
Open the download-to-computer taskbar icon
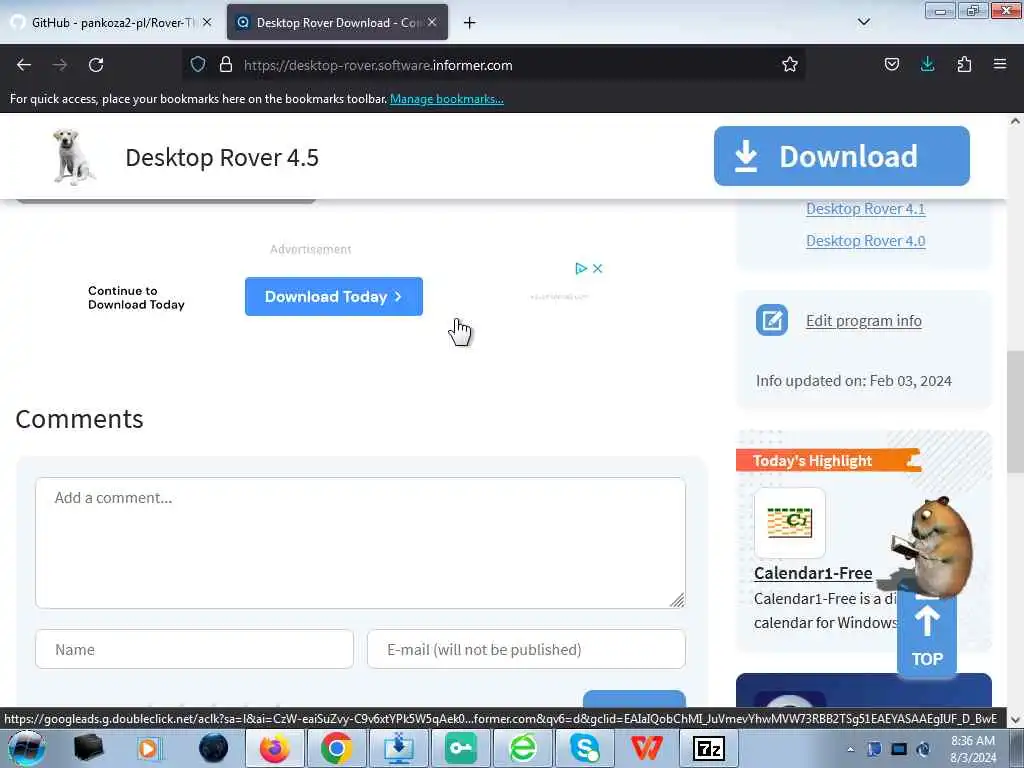[398, 748]
